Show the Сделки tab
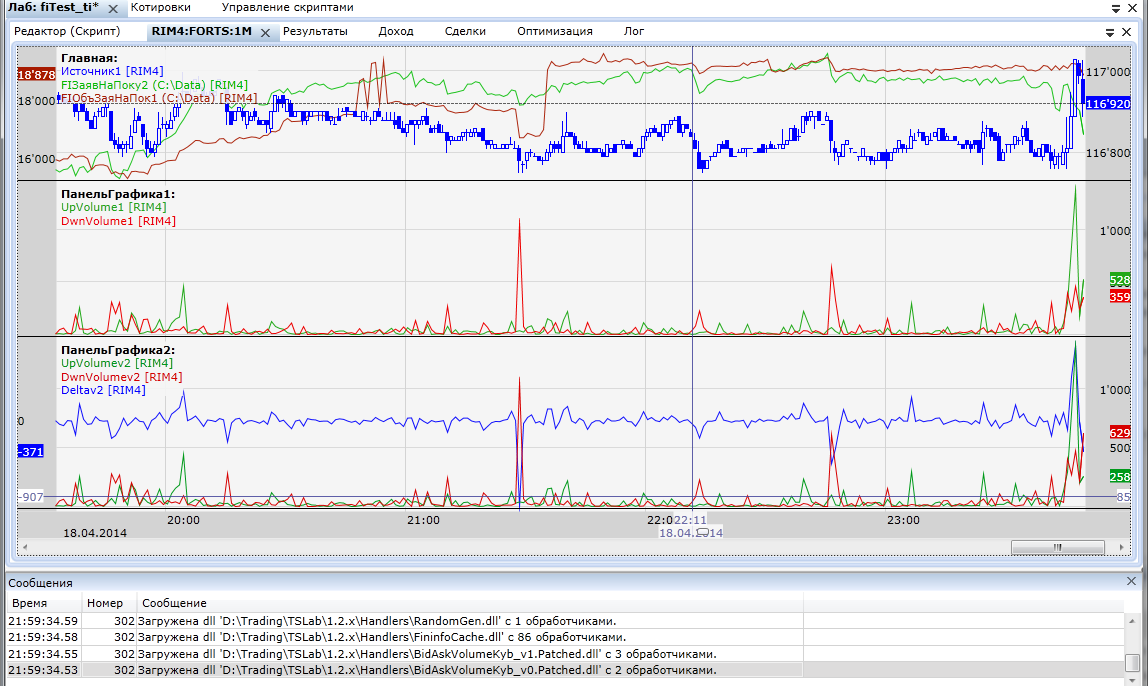Screen dimensions: 1148x686 [x=465, y=31]
